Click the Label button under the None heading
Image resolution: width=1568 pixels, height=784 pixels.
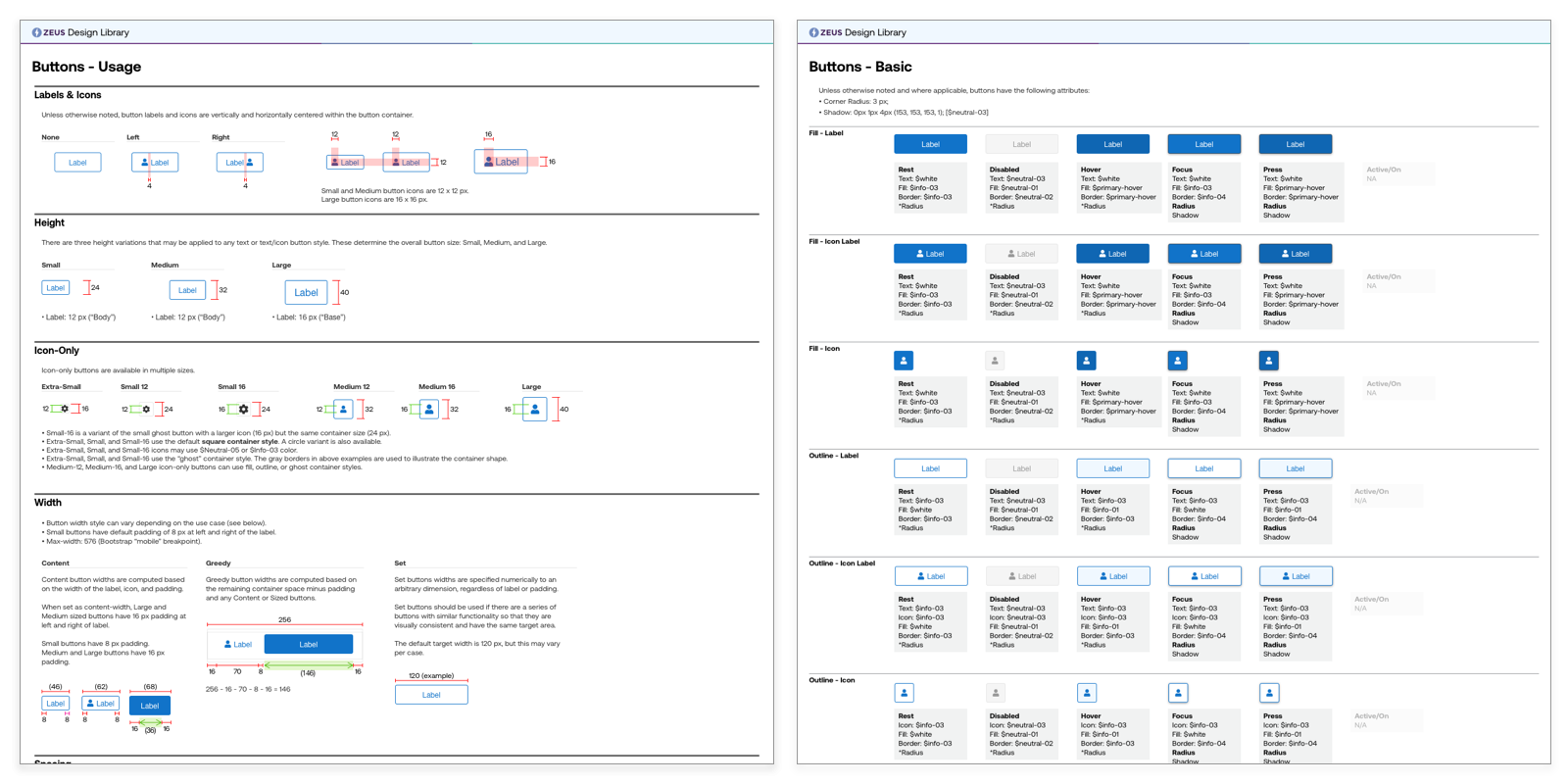[77, 163]
